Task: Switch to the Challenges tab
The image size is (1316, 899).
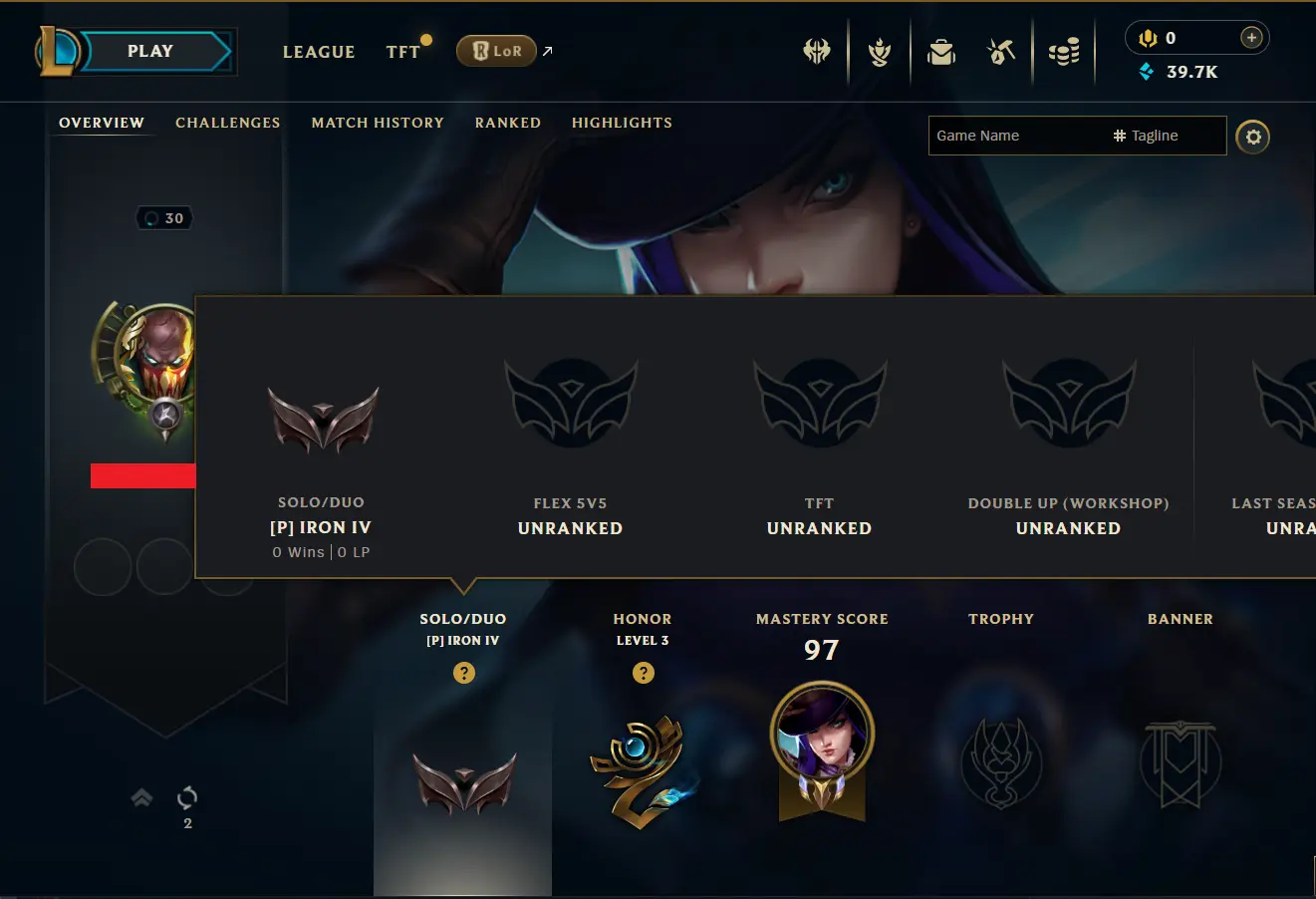Action: 228,123
